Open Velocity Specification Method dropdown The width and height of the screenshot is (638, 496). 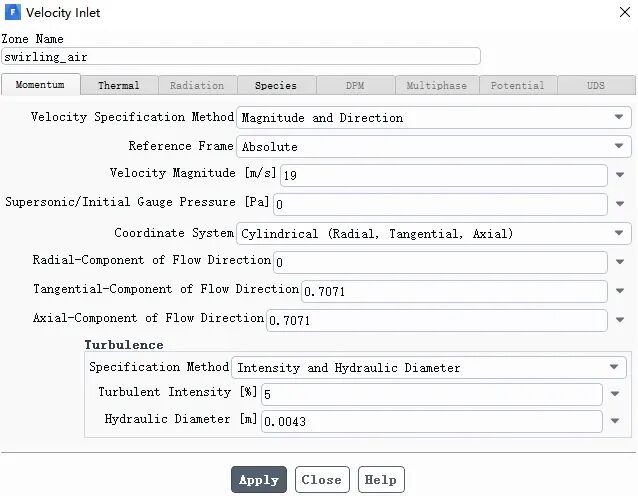click(x=433, y=118)
